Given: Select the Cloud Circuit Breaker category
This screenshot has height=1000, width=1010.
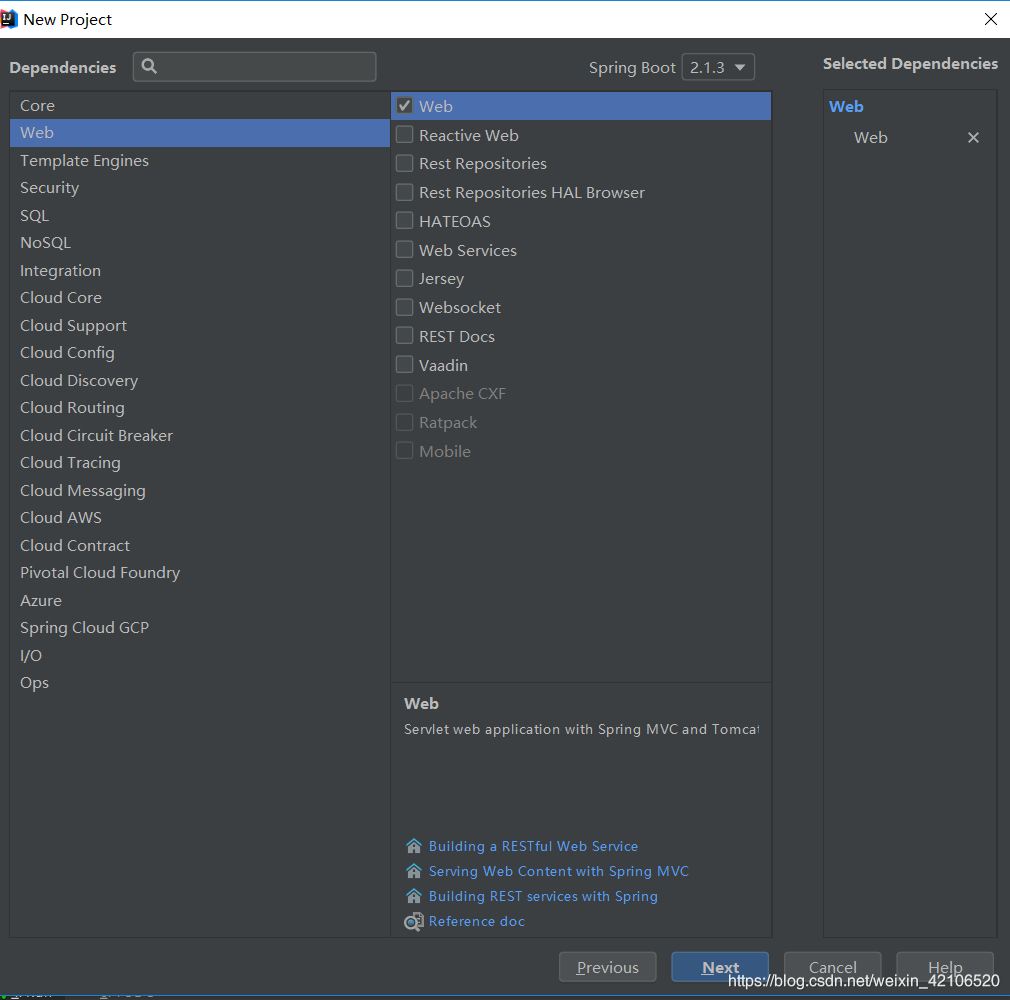Looking at the screenshot, I should pos(200,436).
